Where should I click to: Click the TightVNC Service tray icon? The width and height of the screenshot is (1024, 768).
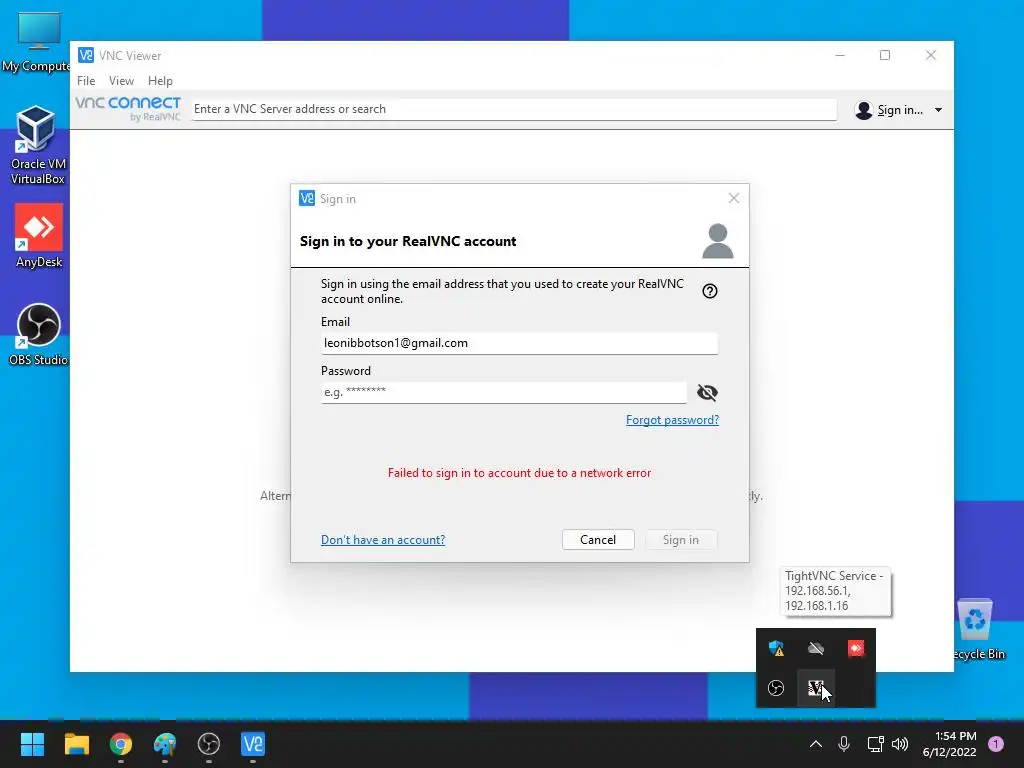(x=816, y=688)
